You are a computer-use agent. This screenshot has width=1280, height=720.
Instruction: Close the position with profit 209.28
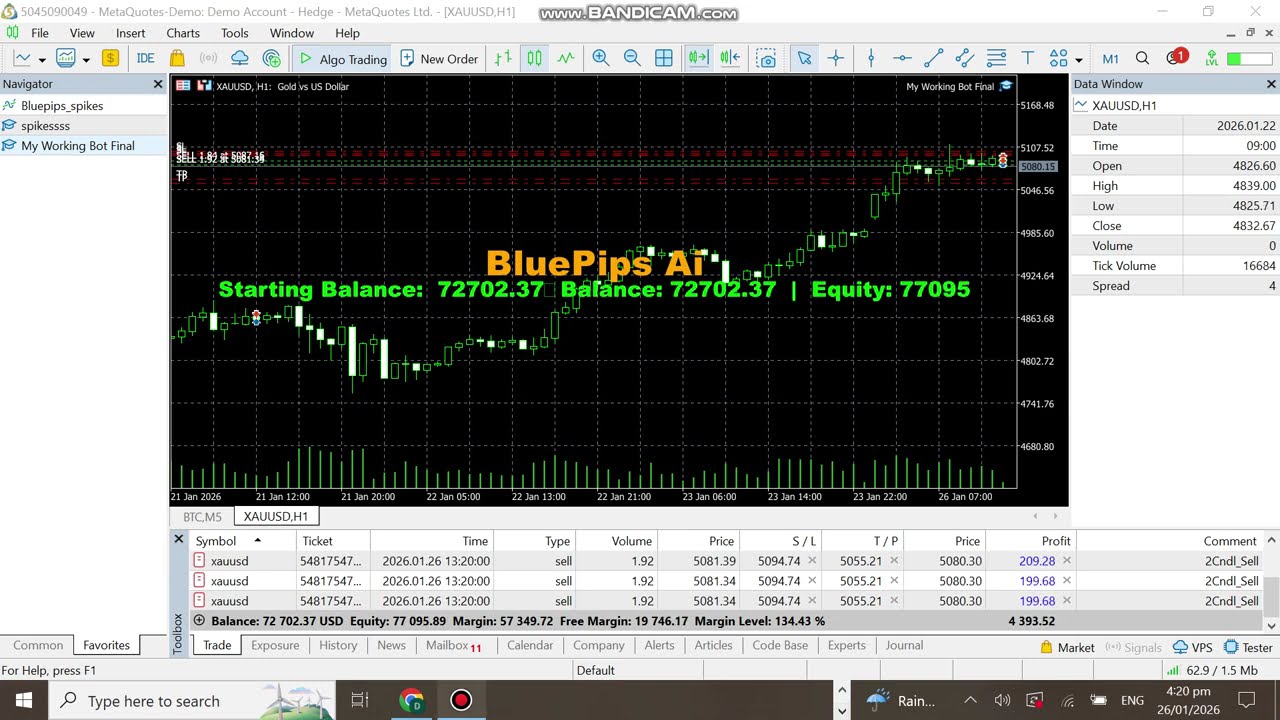pos(1067,561)
